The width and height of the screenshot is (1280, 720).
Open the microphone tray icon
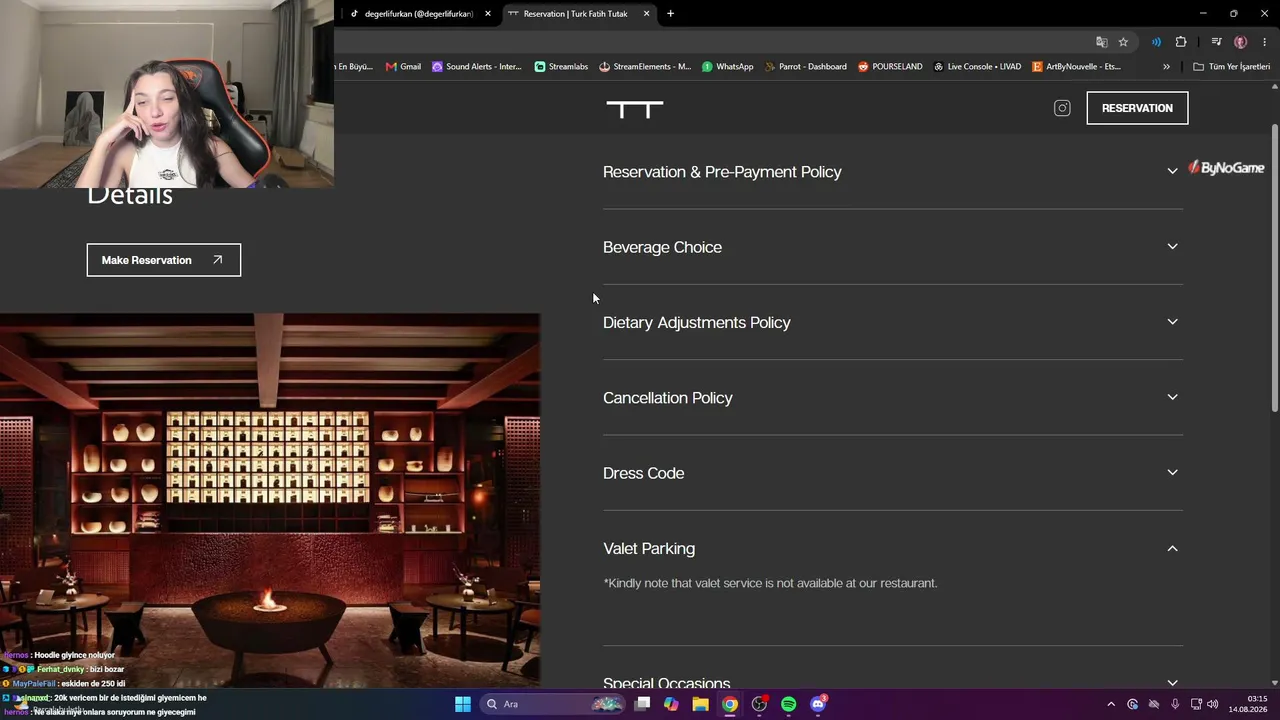pyautogui.click(x=1175, y=704)
